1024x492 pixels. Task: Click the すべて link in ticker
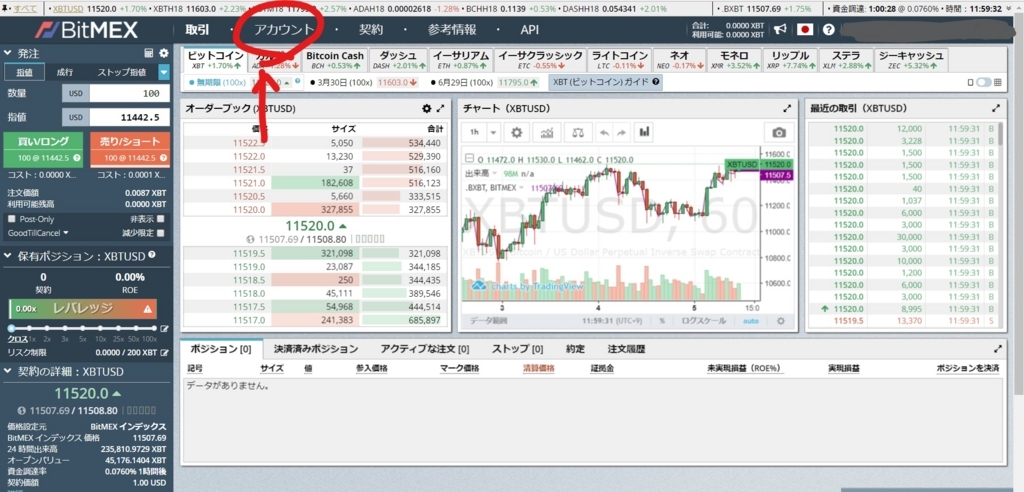tap(26, 9)
